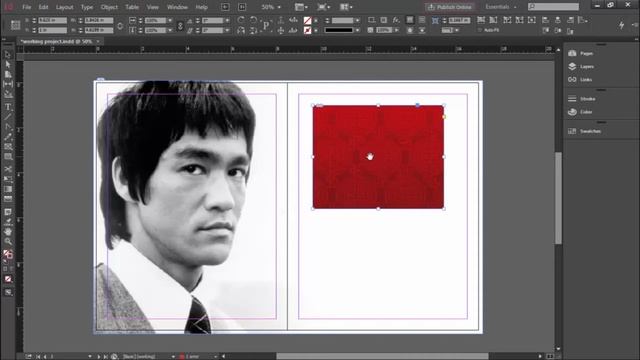Select the Page tool

[8, 74]
